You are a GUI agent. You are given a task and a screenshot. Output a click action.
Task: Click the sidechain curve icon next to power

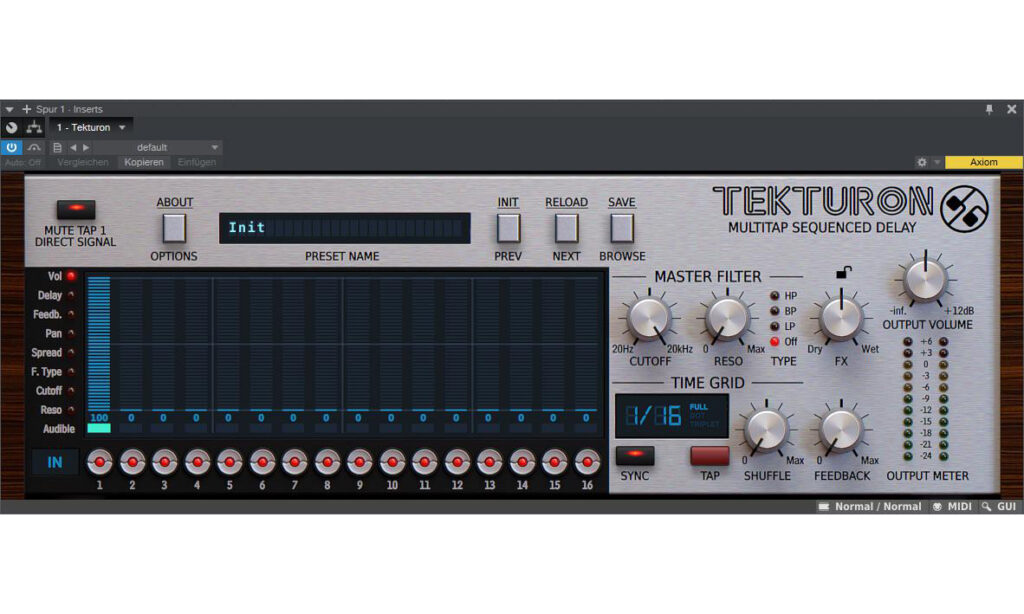tap(34, 148)
